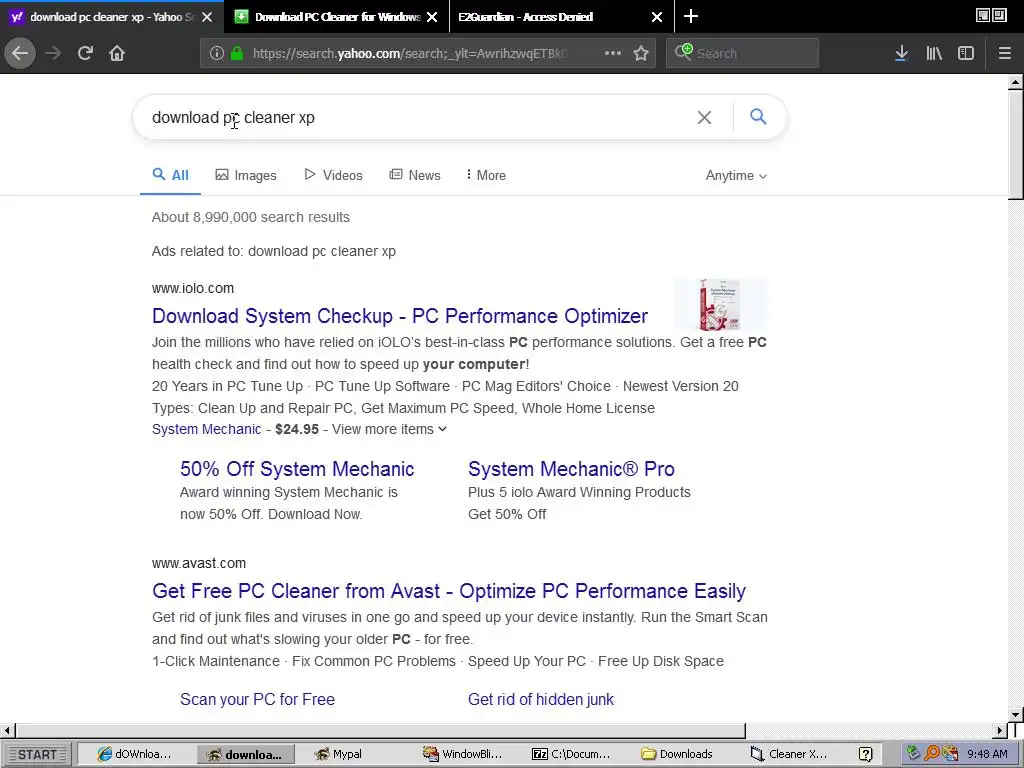Open Scan your PC for Free link

(257, 699)
